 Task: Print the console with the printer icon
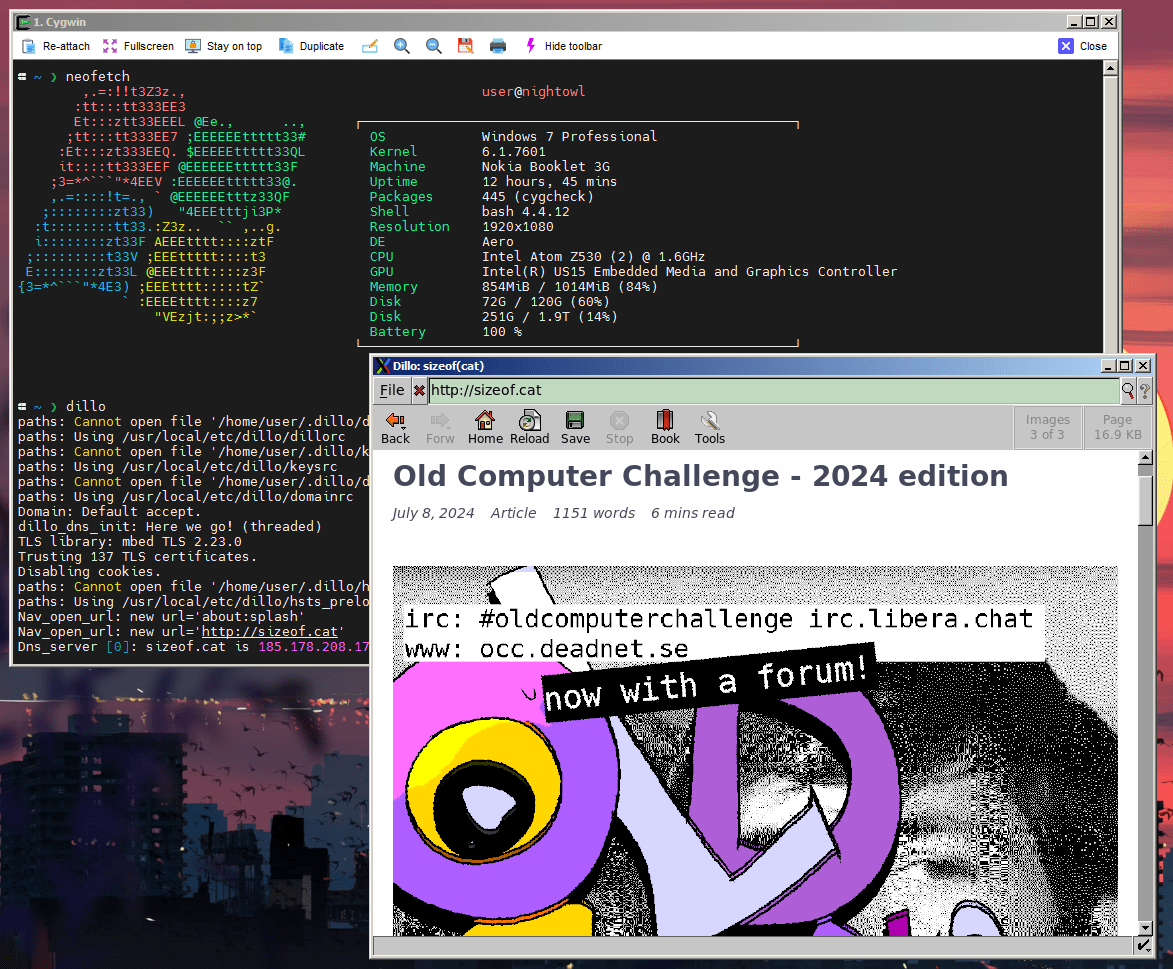(x=497, y=46)
